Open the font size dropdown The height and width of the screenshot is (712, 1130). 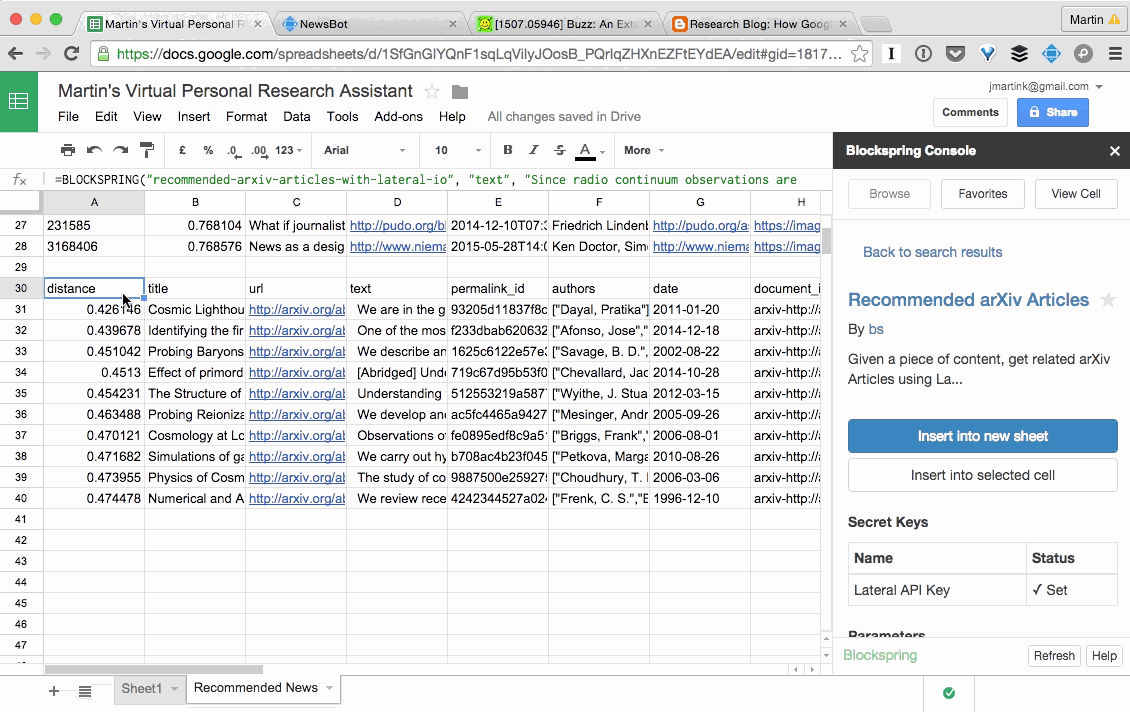(x=450, y=150)
